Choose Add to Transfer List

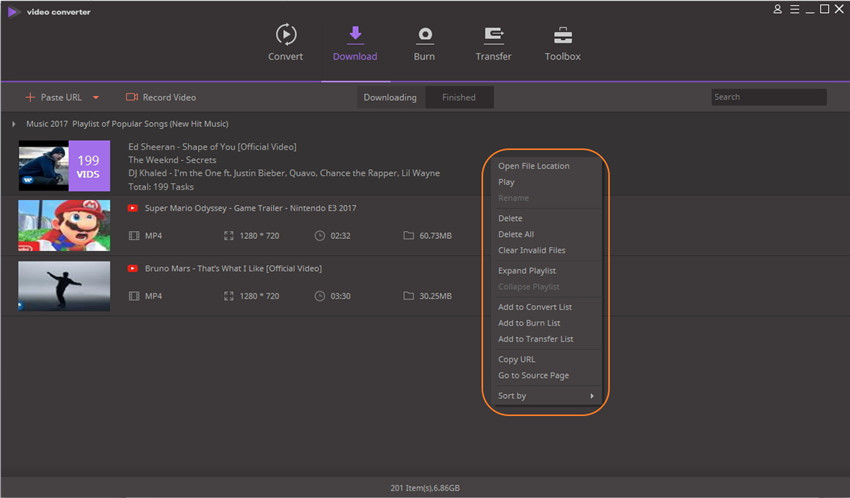[x=536, y=339]
